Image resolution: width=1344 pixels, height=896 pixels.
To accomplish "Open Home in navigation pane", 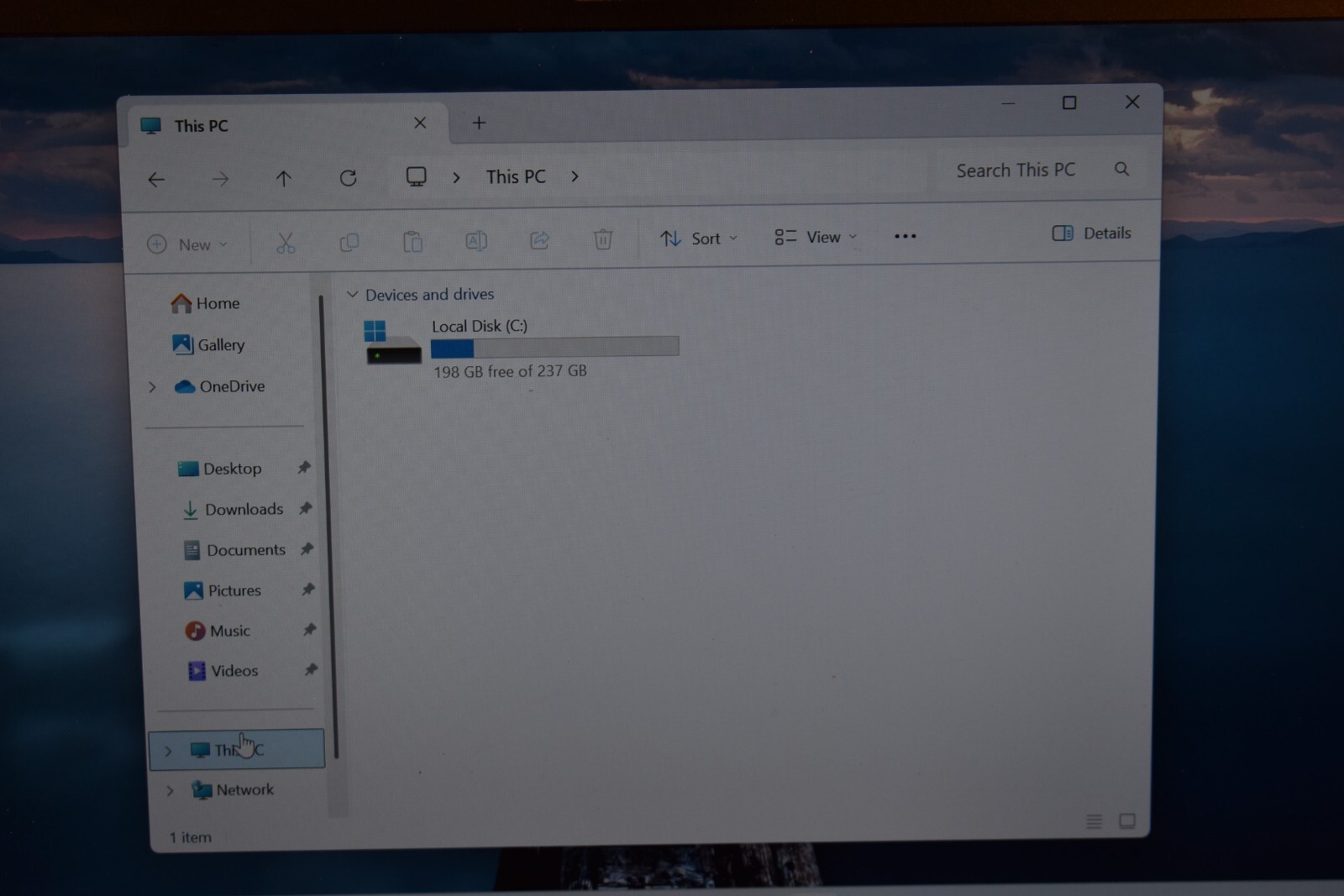I will click(x=205, y=303).
